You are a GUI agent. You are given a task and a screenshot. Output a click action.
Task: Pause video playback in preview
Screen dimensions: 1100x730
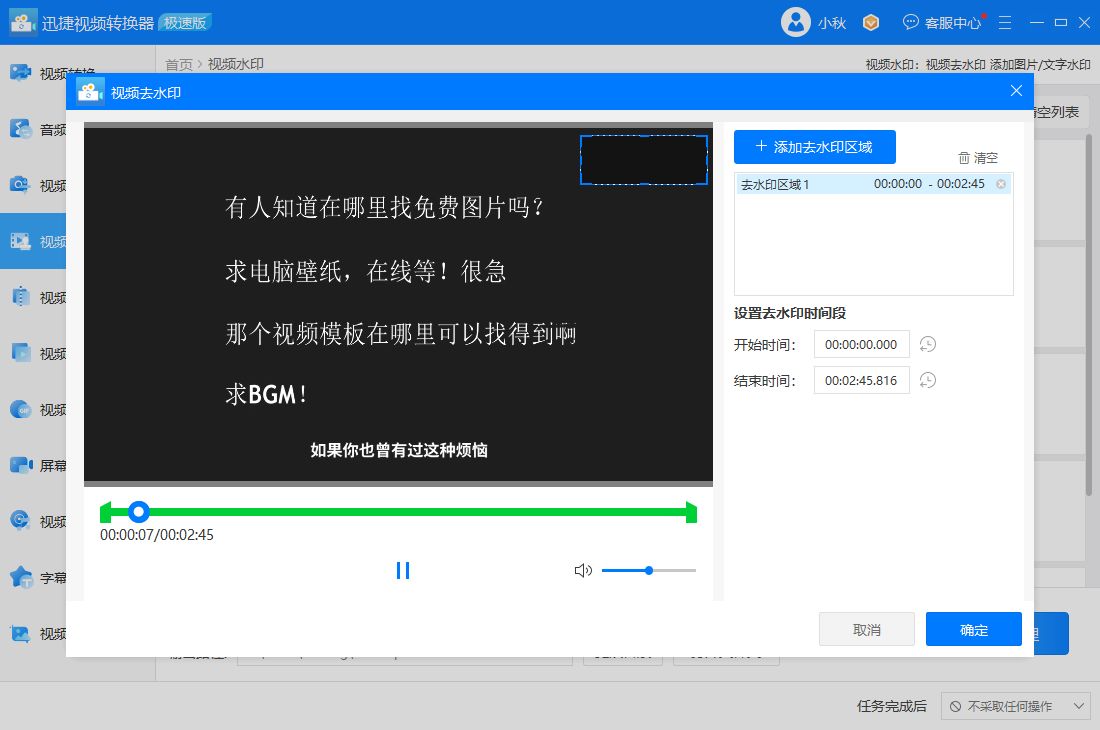[x=402, y=570]
